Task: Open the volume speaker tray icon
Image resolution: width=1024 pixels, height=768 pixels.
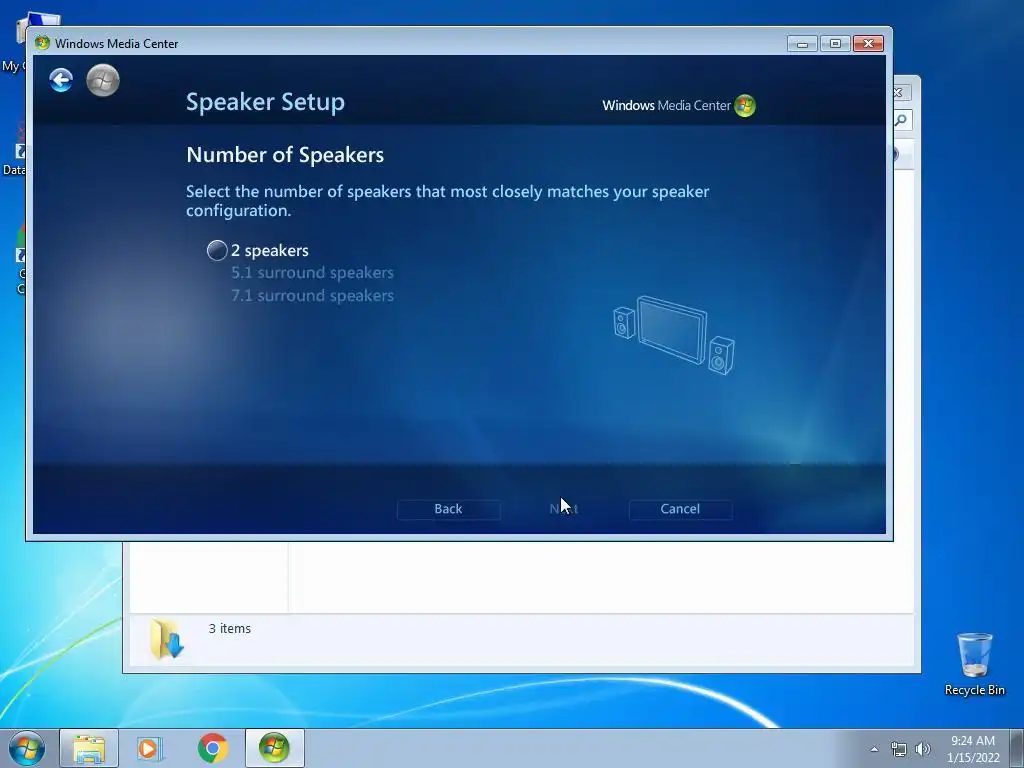Action: pos(922,749)
